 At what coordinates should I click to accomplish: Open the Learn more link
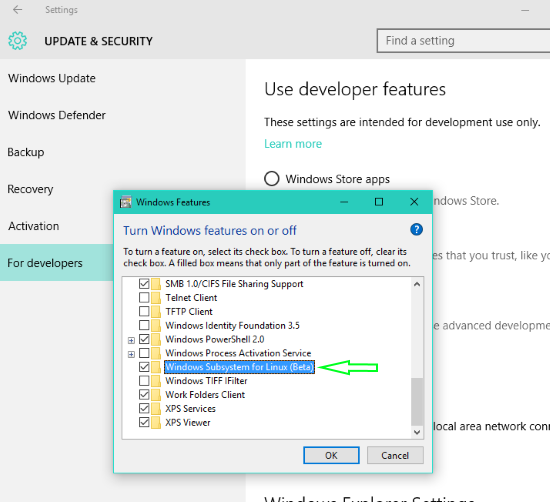point(293,144)
